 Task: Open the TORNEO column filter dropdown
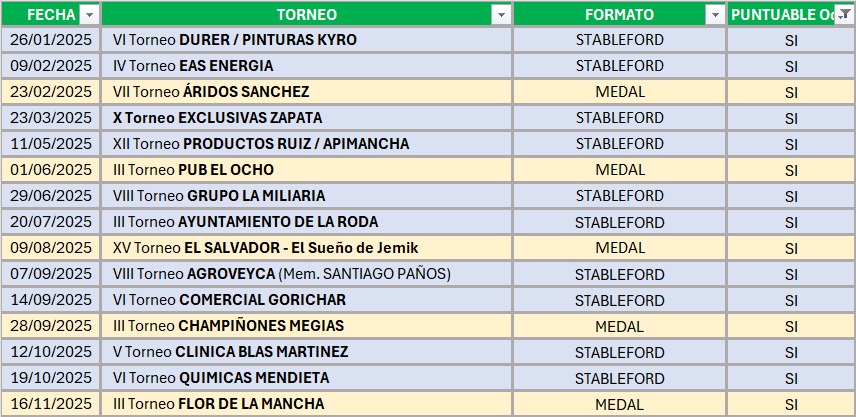[x=500, y=14]
